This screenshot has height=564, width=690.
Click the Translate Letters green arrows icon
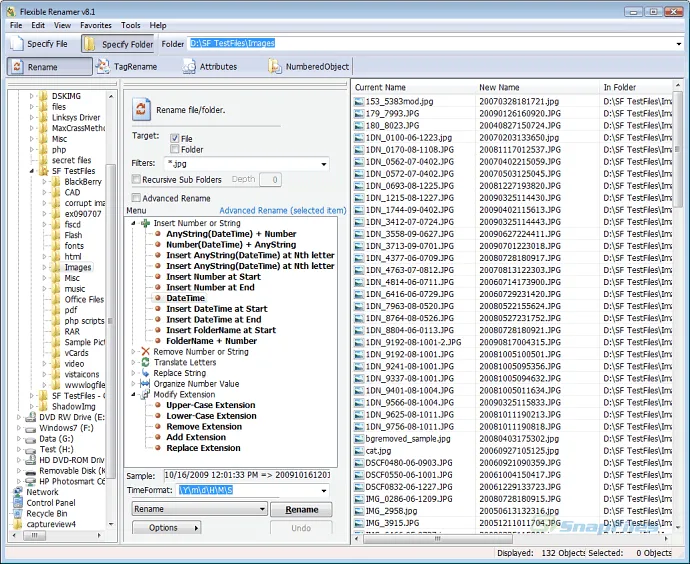point(145,362)
